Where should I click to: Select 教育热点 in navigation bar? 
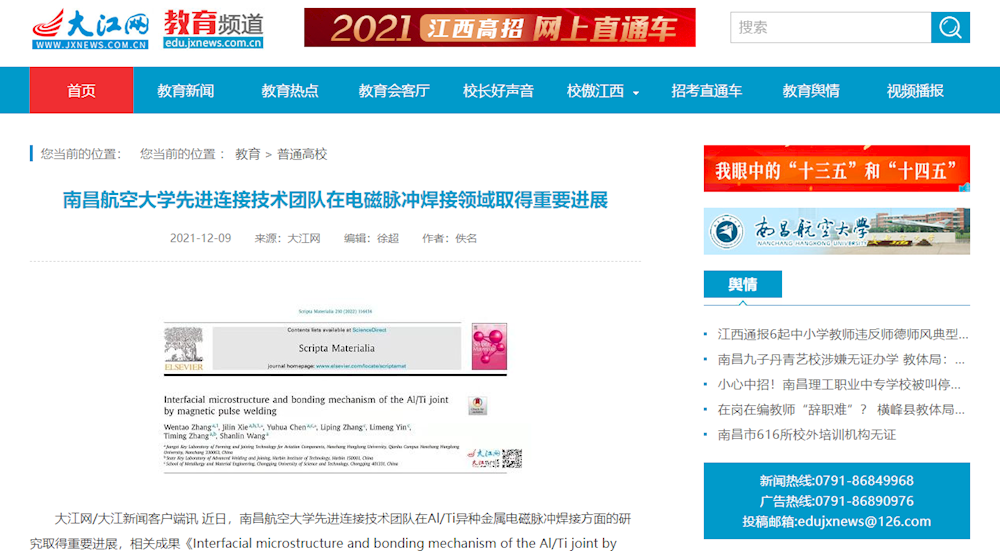tap(290, 91)
